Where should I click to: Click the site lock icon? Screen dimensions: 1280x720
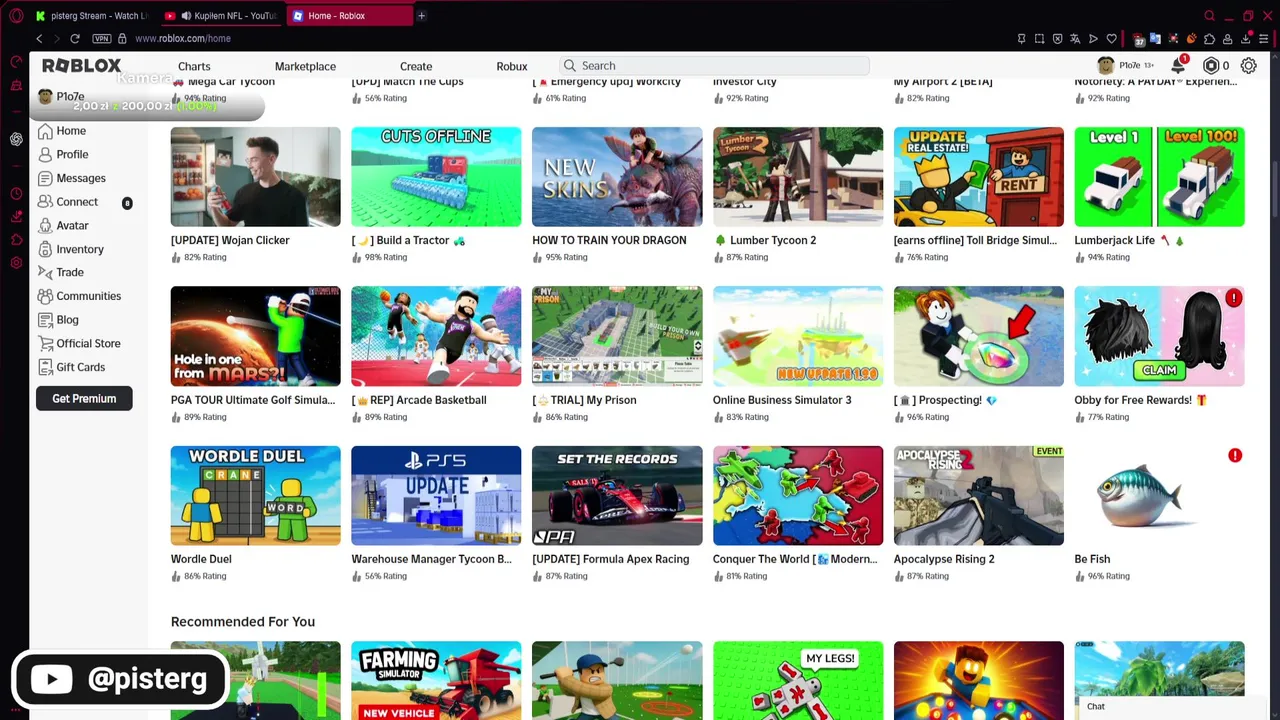click(122, 38)
